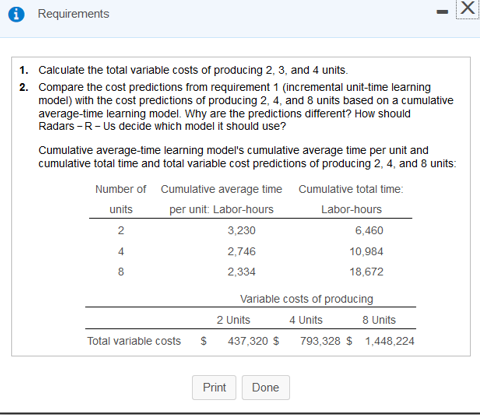Click the requirement 2 paragraph text
Viewport: 480px width, 415px height.
[x=246, y=107]
